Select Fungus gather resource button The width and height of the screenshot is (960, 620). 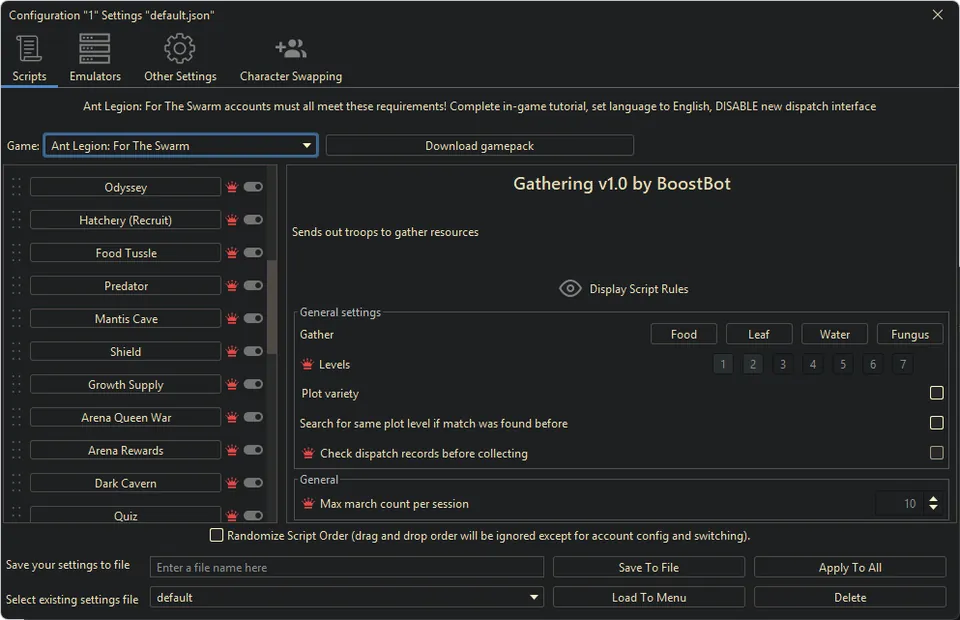[x=910, y=334]
